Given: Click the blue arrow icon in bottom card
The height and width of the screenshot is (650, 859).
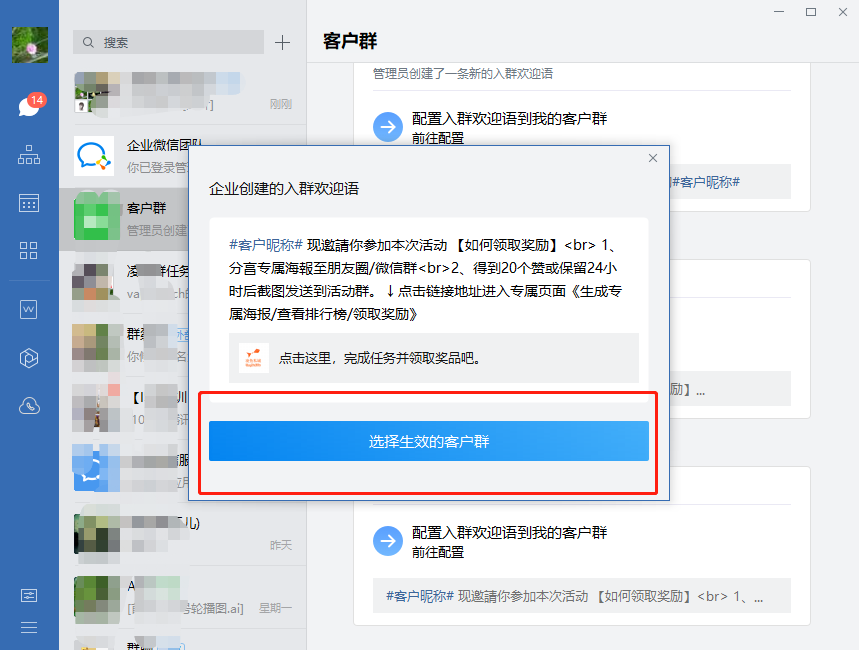Looking at the screenshot, I should (387, 541).
